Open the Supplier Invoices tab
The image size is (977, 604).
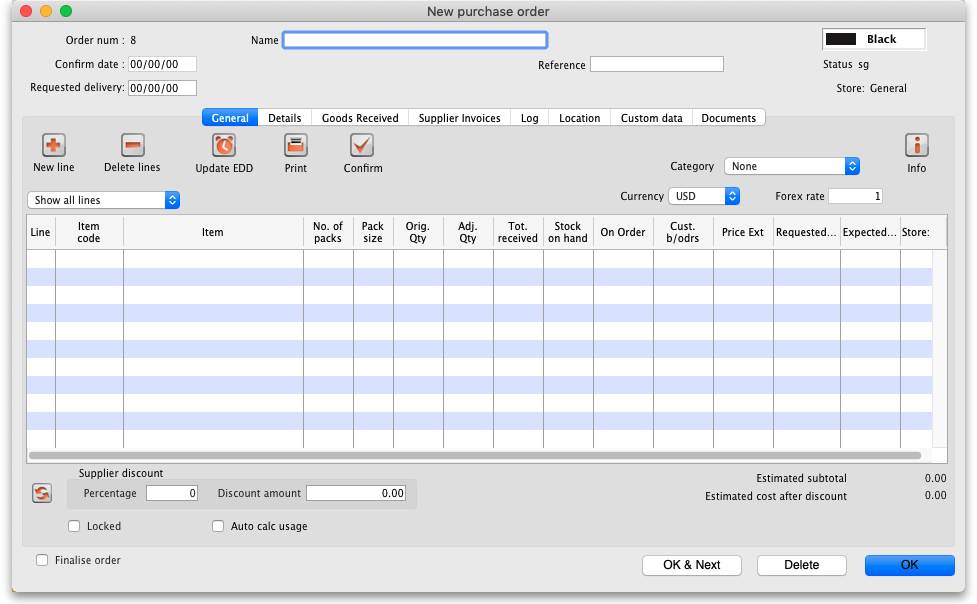[x=459, y=118]
